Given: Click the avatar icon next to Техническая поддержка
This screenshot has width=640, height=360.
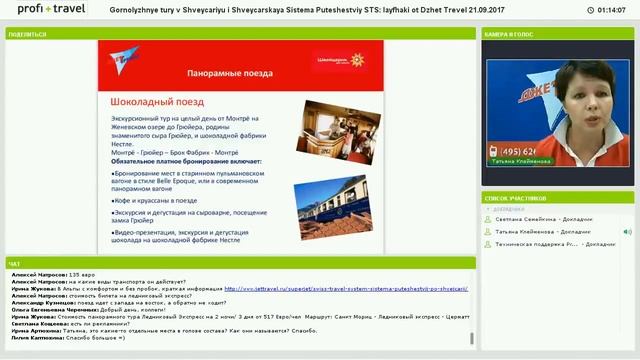Looking at the screenshot, I should (x=487, y=244).
